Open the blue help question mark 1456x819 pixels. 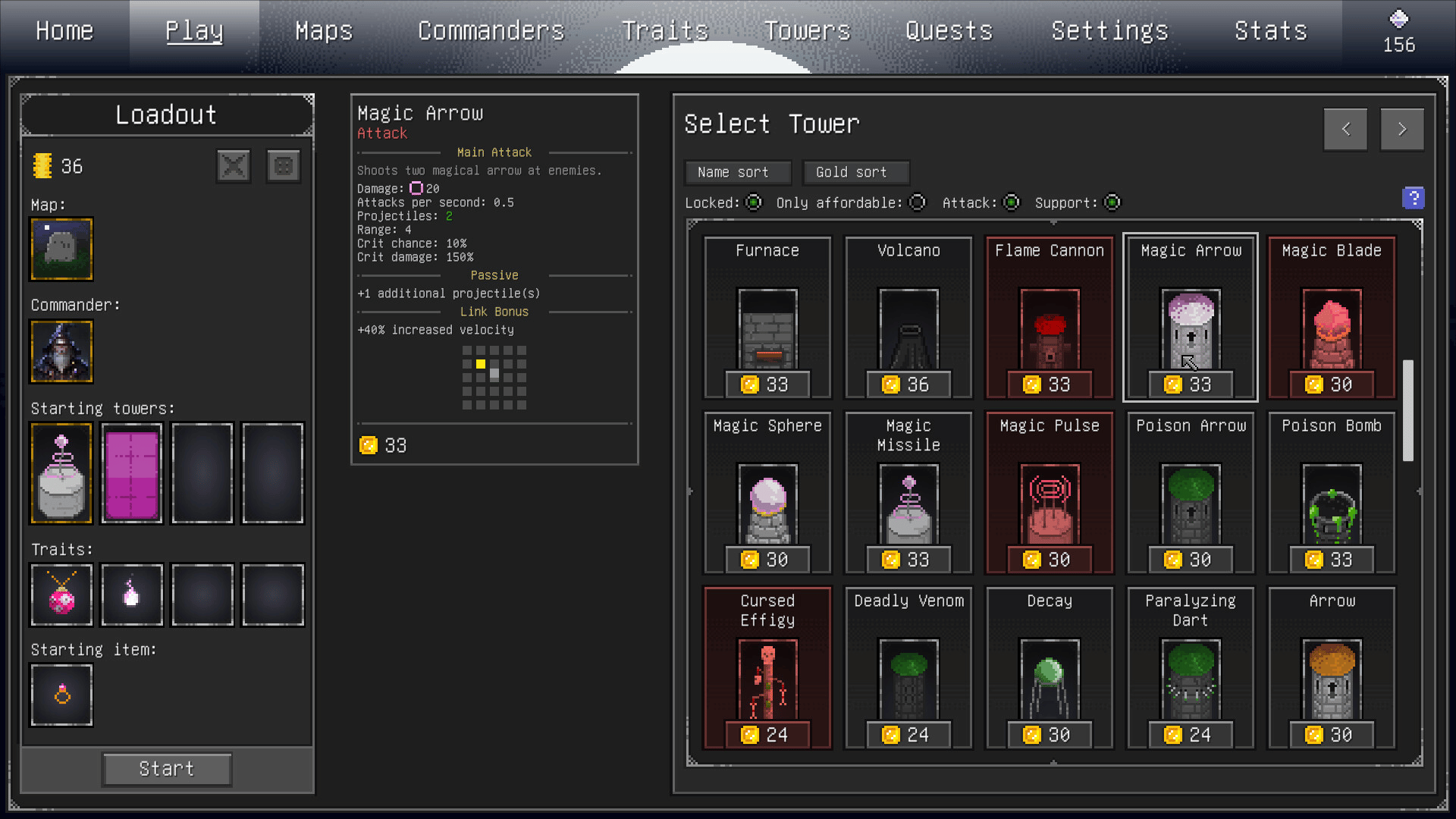[1413, 199]
